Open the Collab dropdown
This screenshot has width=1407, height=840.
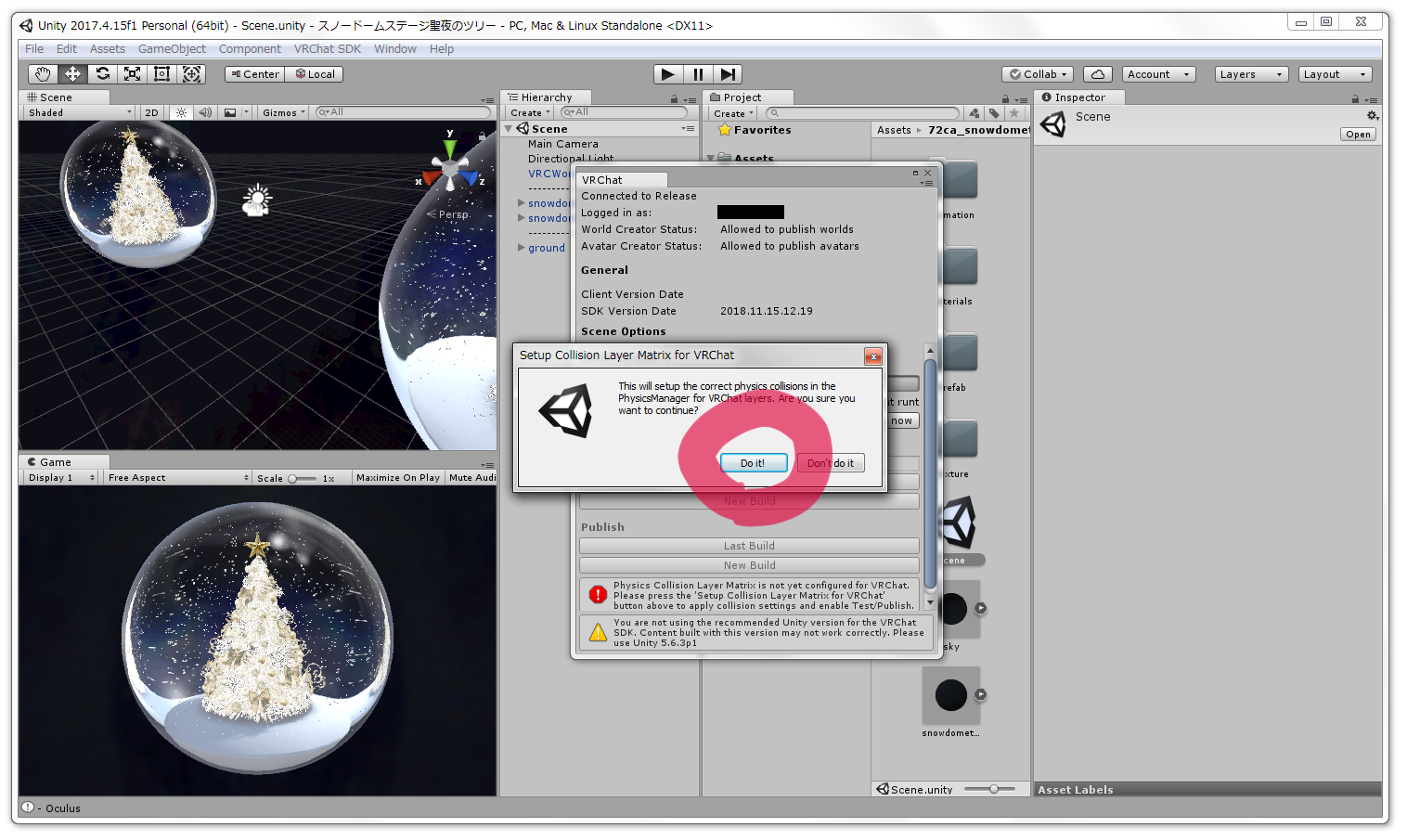(x=1039, y=74)
